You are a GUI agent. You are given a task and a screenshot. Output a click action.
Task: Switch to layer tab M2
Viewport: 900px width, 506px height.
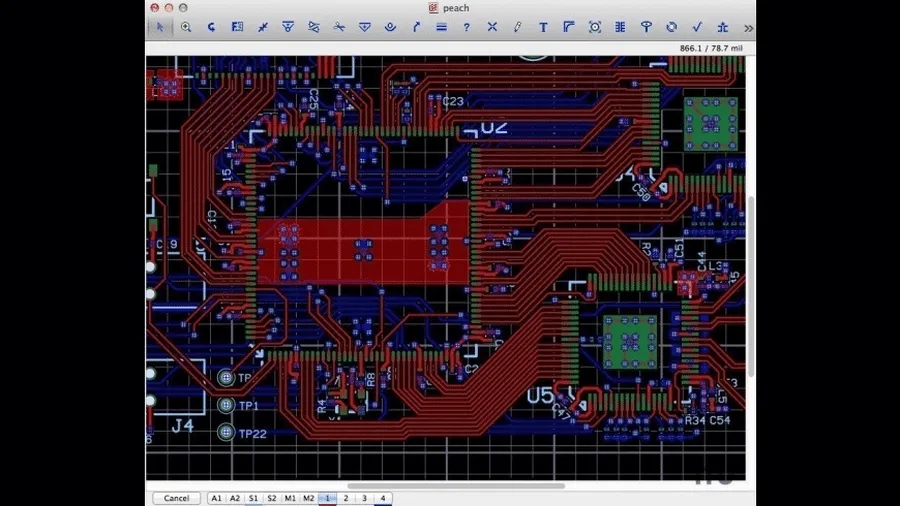click(308, 498)
